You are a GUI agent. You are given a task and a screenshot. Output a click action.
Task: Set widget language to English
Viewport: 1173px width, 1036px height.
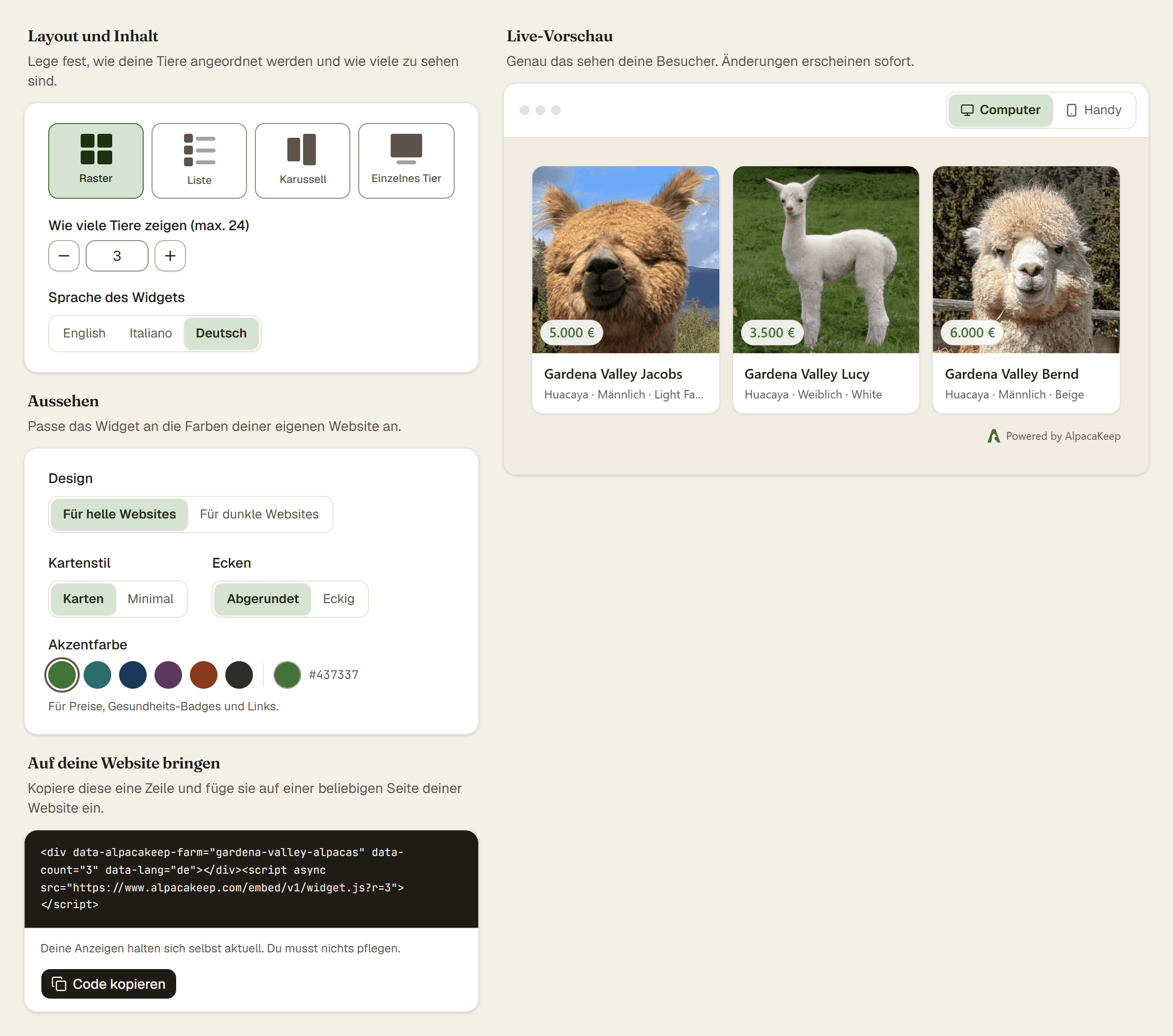coord(84,334)
